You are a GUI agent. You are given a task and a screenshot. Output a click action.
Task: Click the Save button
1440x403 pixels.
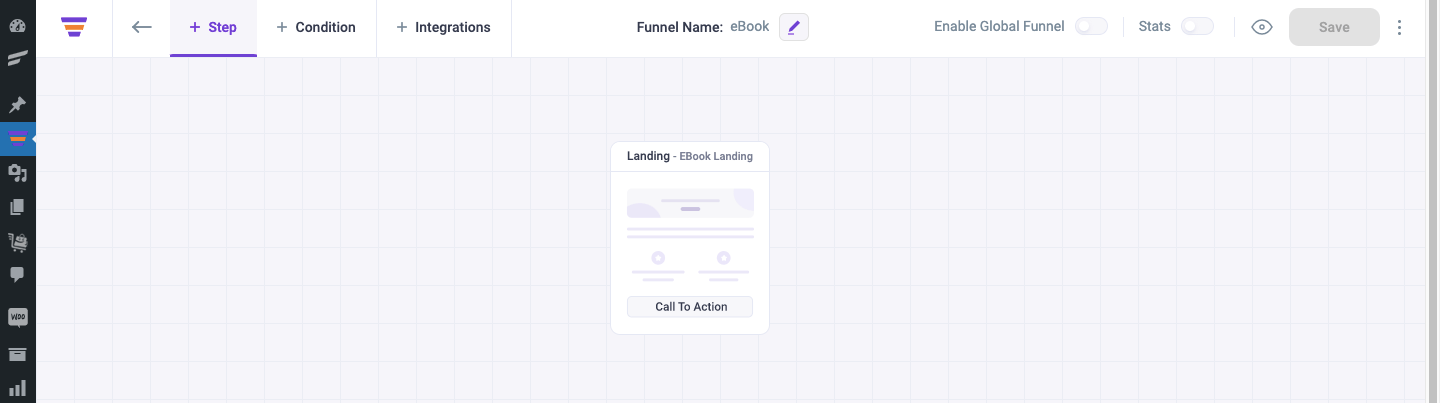point(1334,27)
